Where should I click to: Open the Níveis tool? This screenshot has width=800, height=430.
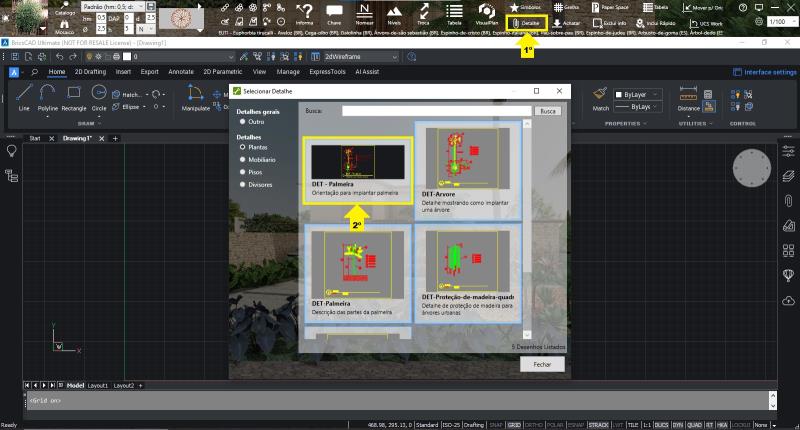point(395,14)
